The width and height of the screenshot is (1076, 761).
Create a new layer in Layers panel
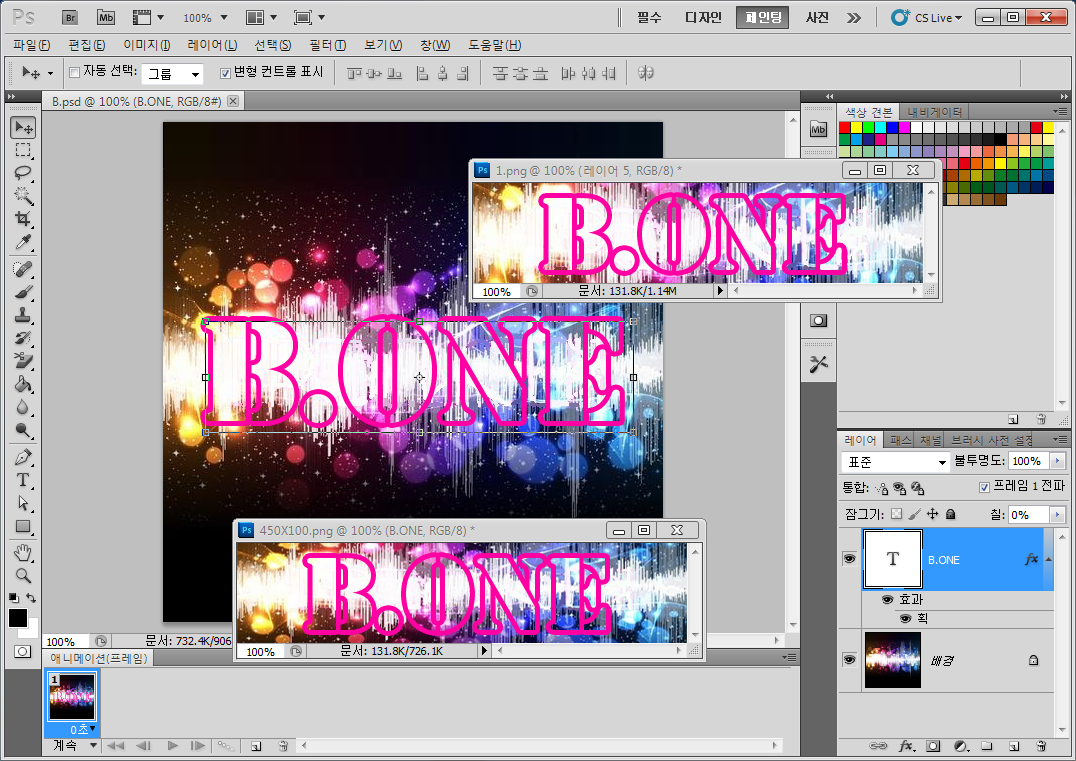tap(1014, 746)
